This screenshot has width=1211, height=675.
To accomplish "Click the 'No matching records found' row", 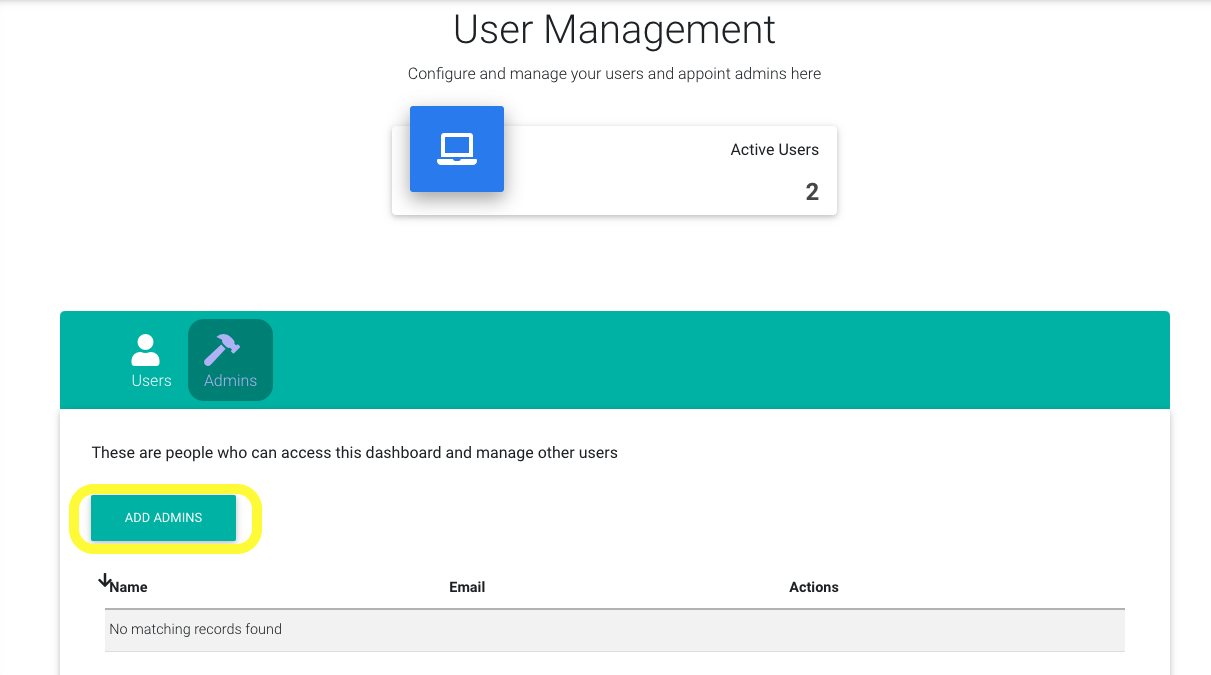I will (615, 630).
